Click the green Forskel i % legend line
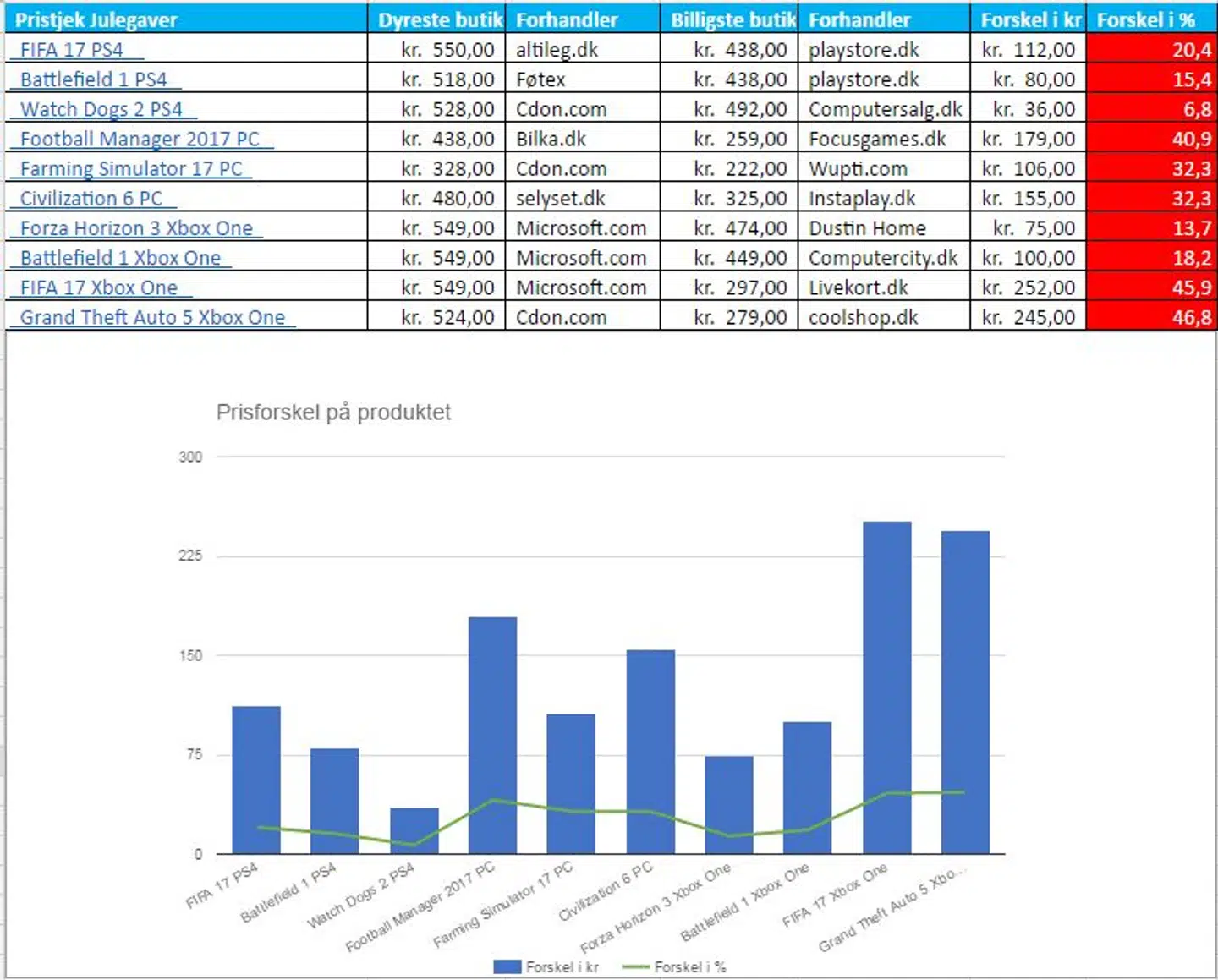This screenshot has height=980, width=1218. (635, 966)
